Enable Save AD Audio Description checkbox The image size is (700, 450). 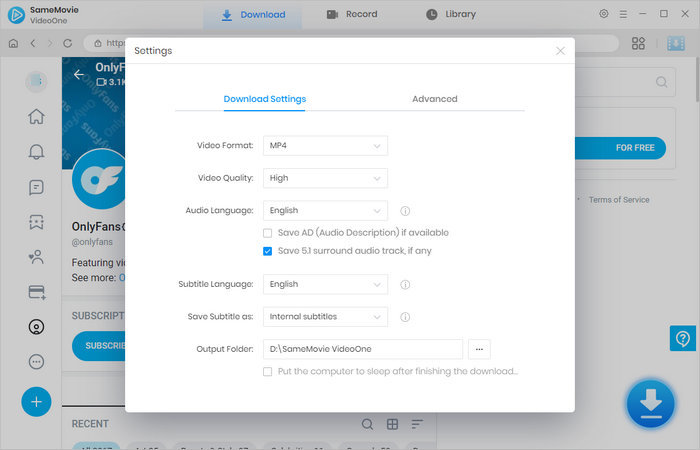coord(267,233)
